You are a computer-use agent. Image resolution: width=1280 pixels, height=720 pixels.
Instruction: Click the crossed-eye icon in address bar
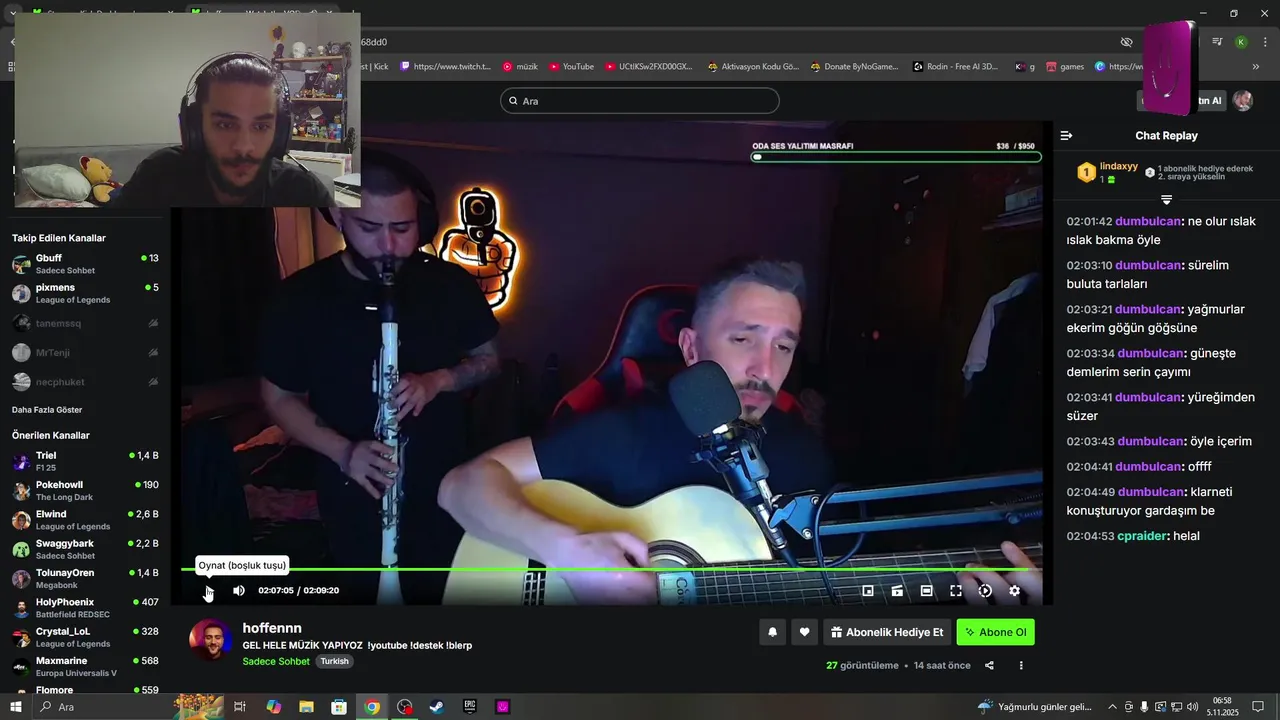tap(1127, 42)
